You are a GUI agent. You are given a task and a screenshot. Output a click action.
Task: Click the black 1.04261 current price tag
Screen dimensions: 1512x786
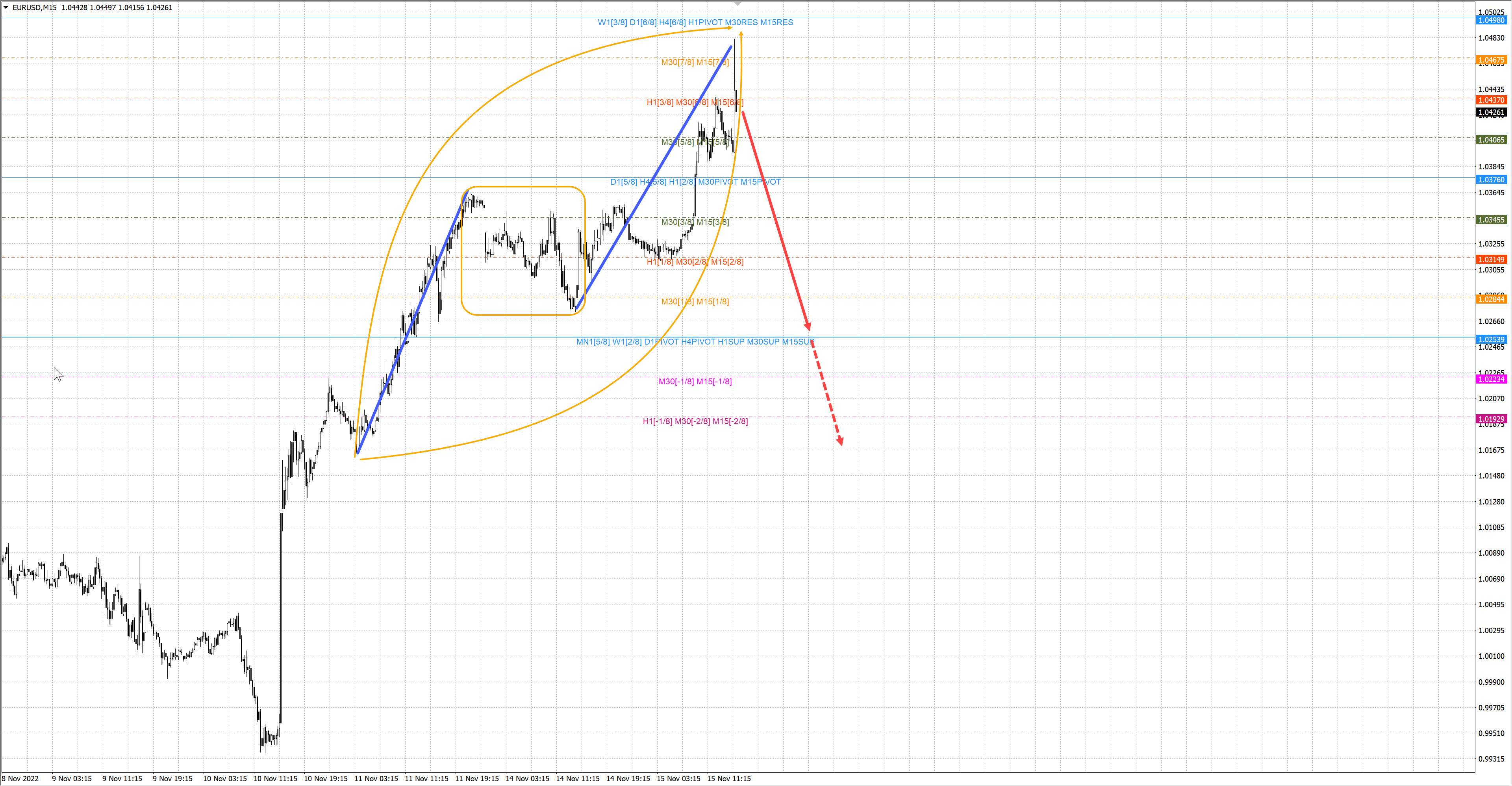point(1491,112)
